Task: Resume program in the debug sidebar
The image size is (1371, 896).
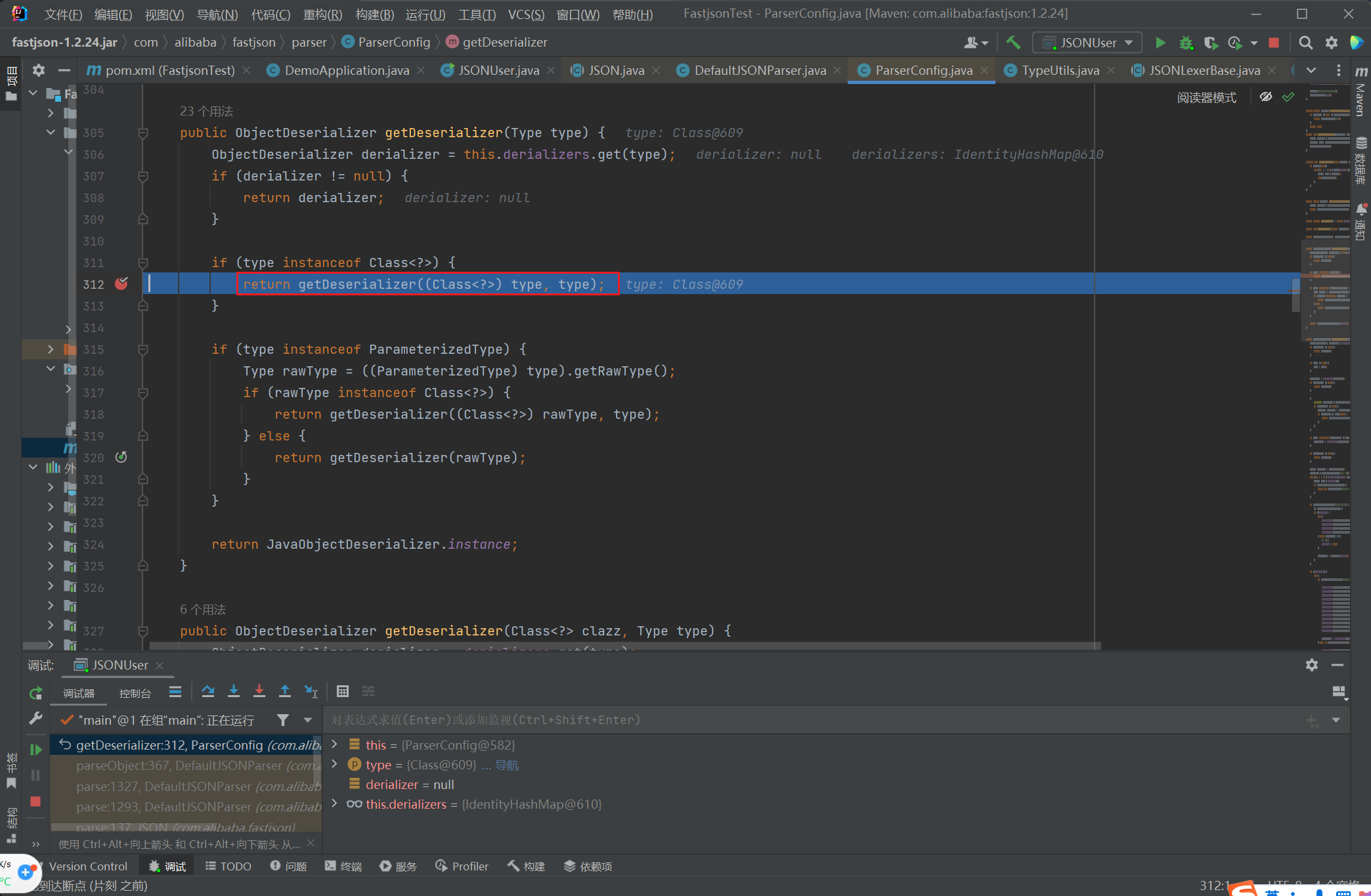Action: [35, 750]
